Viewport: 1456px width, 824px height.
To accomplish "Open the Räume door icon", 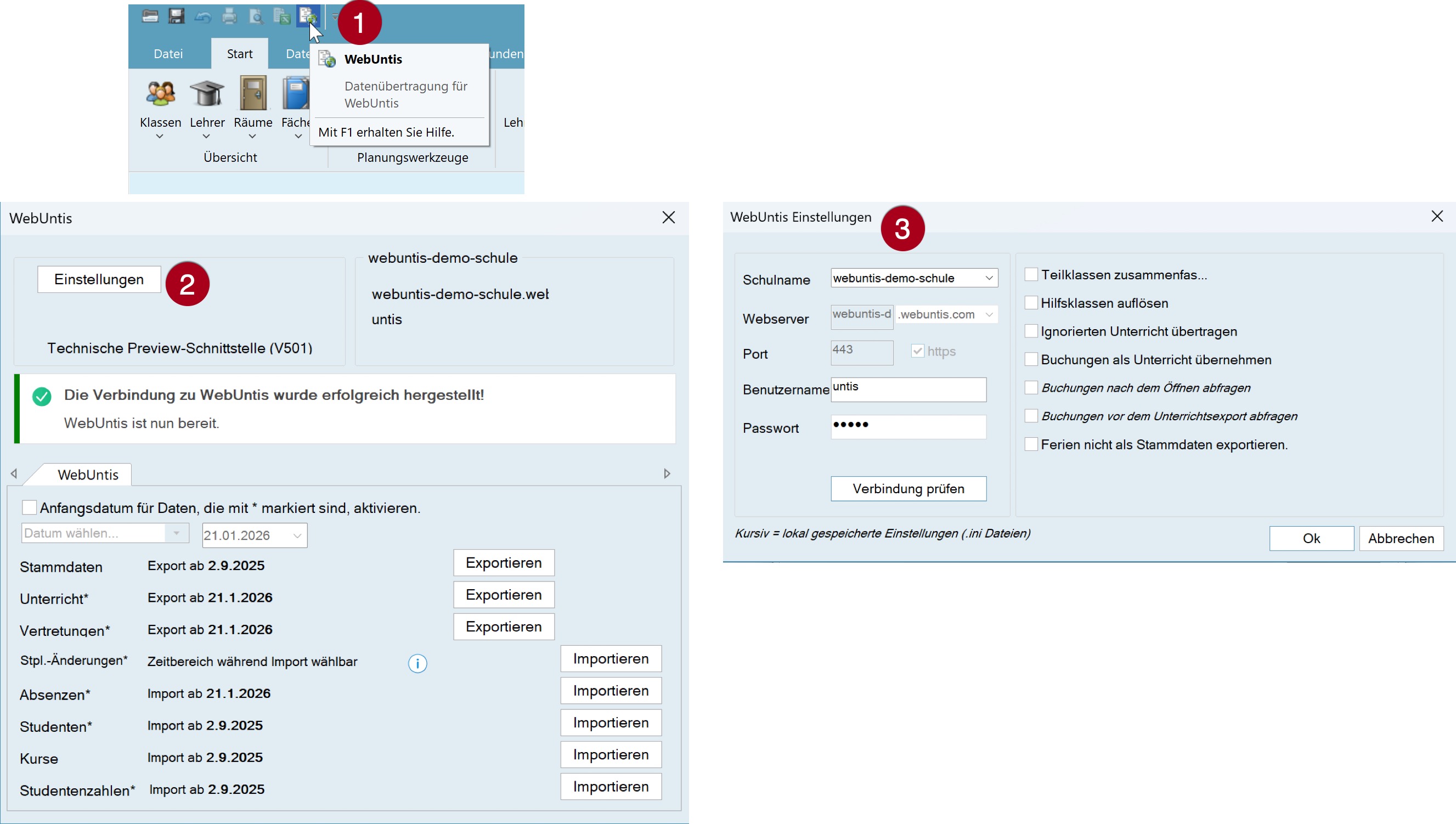I will (253, 94).
